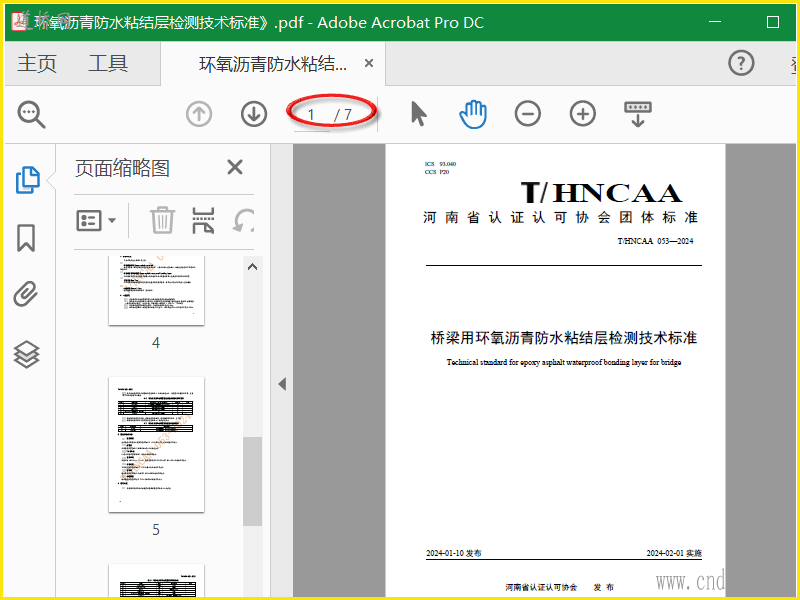Click the 页面缩略图 panel title
Screen dimensions: 800x600
click(122, 168)
